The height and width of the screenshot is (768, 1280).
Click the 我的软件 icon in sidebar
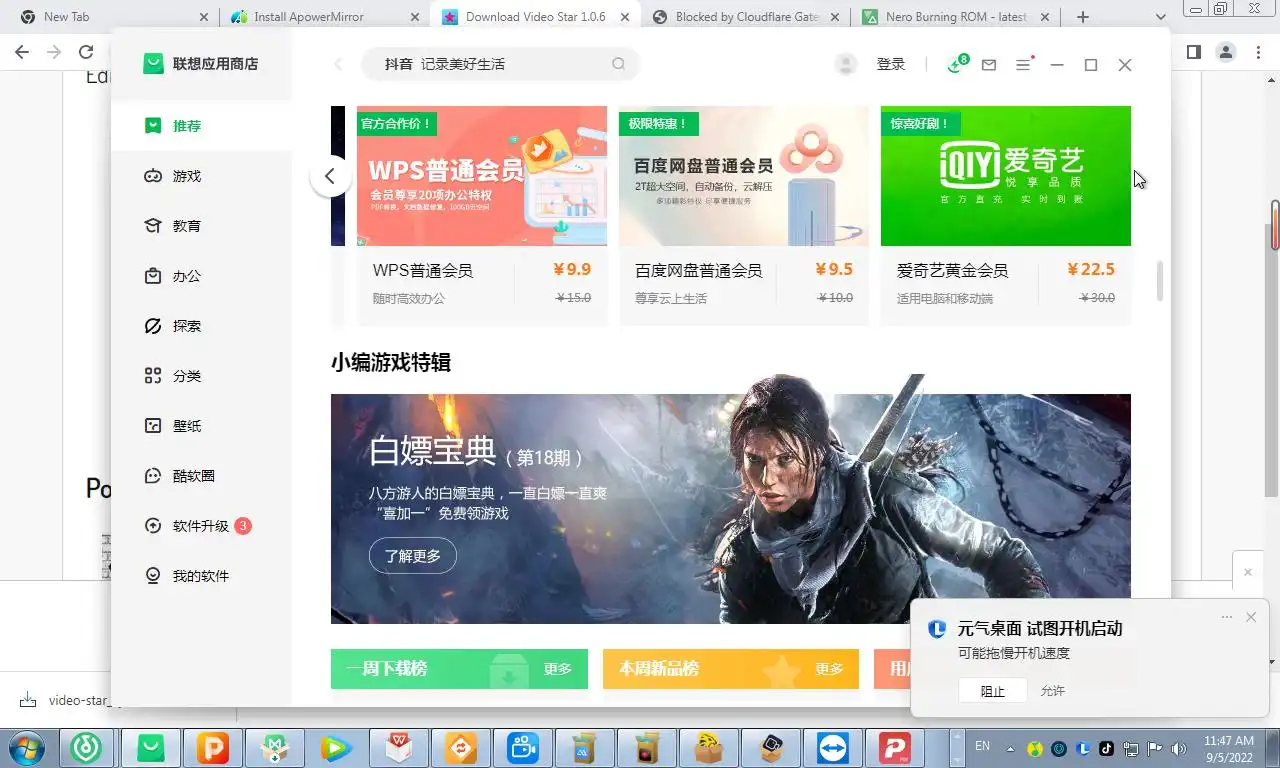tap(153, 576)
